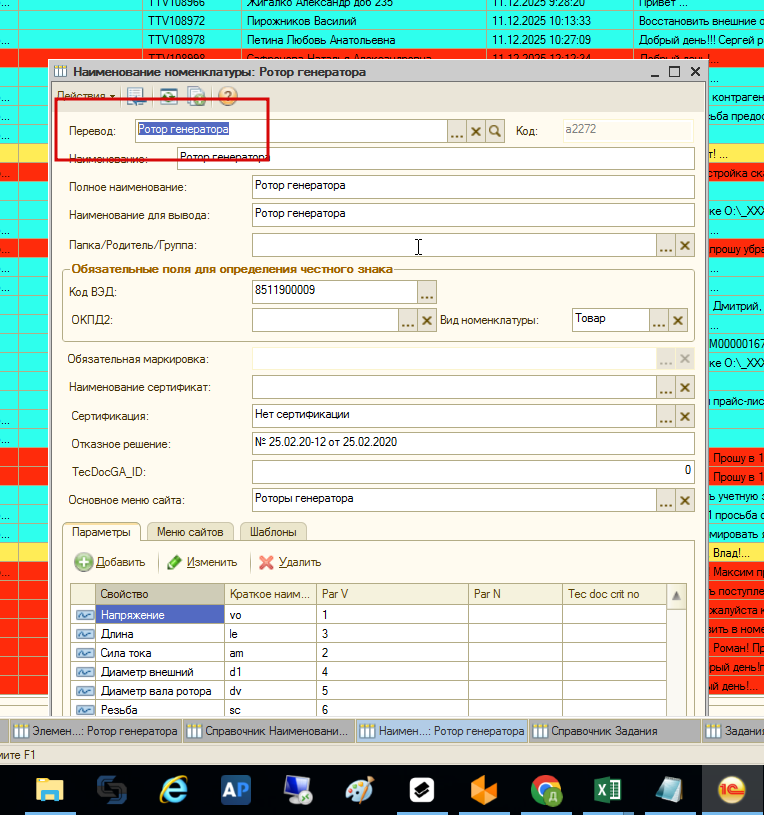Open selection for Наименование сертификат
Viewport: 764px width, 815px height.
pos(666,388)
